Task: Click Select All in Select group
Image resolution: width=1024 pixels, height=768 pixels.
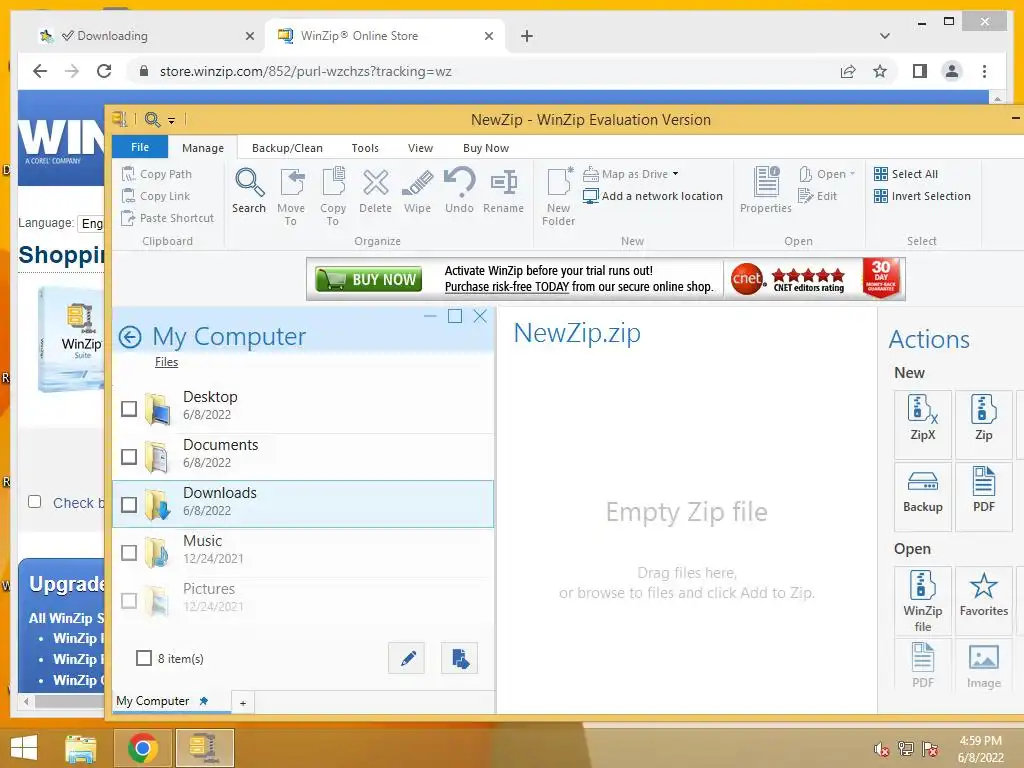Action: (x=906, y=174)
